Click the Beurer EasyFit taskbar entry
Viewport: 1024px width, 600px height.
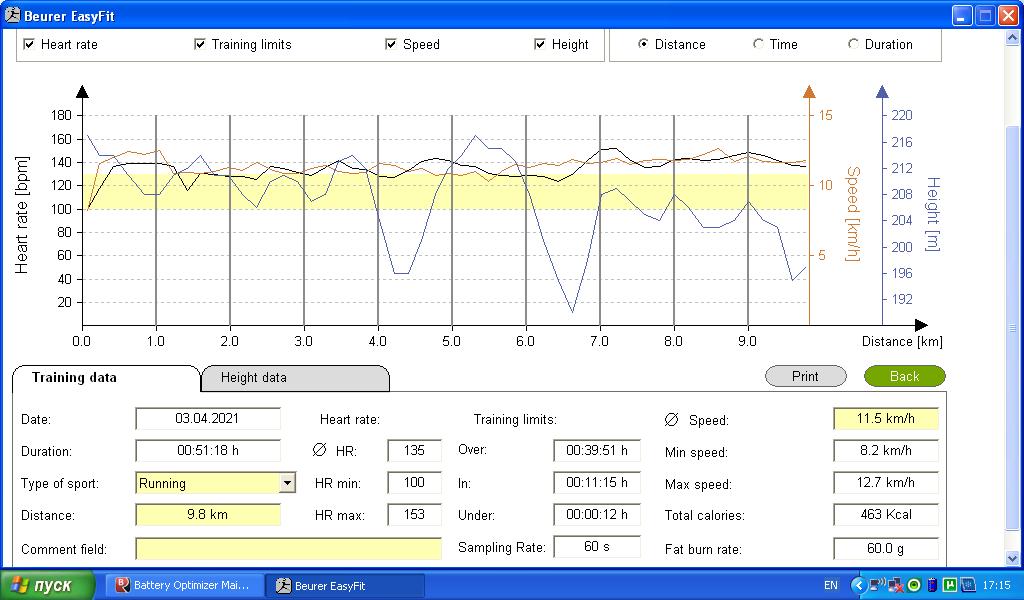pos(345,586)
